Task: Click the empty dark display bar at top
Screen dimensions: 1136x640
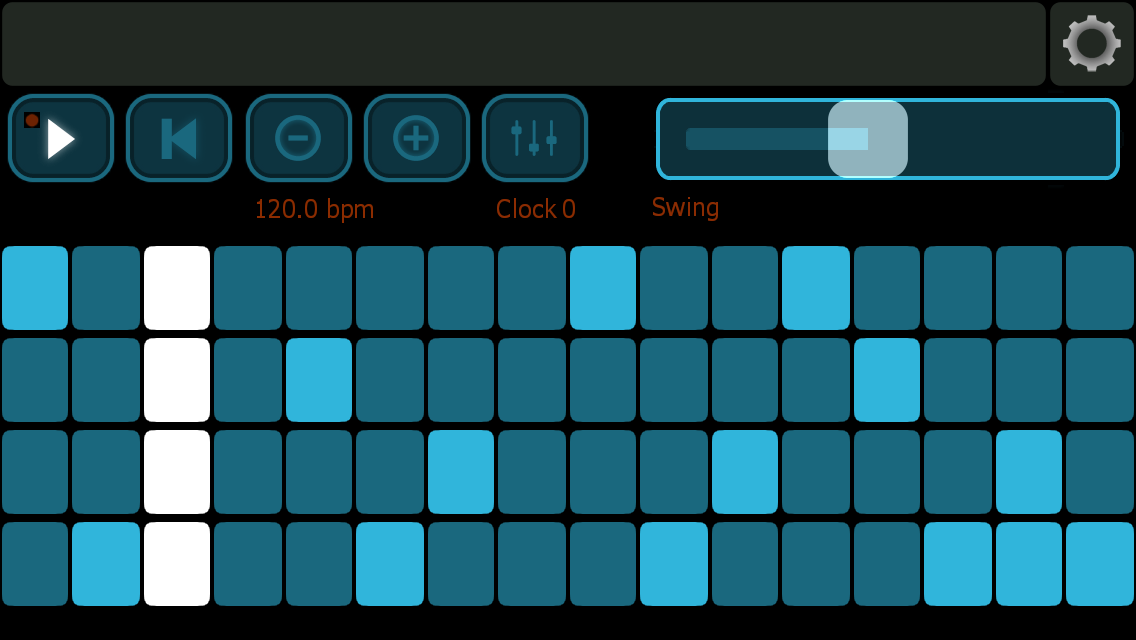Action: coord(523,44)
